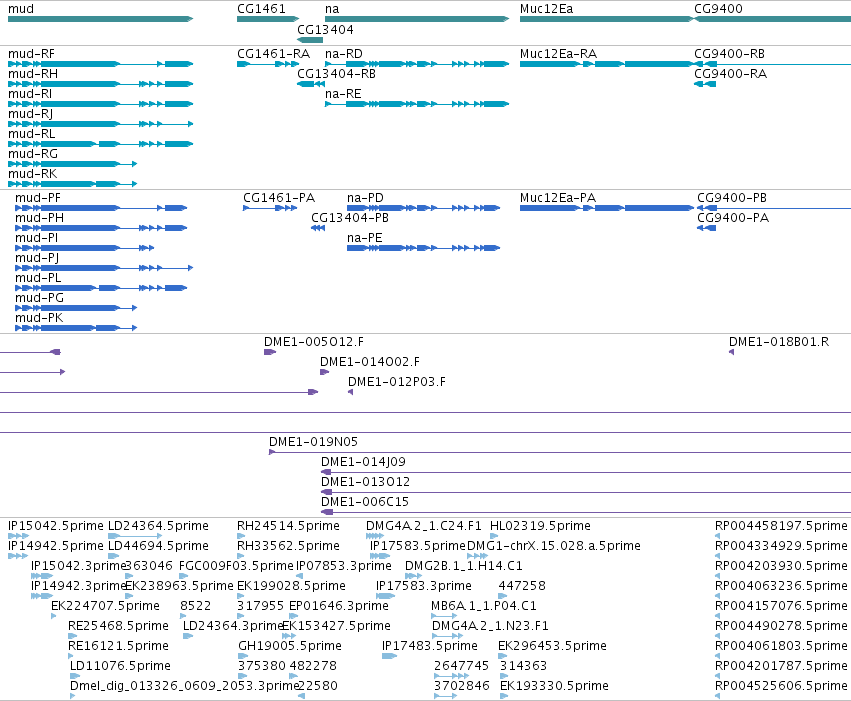Image resolution: width=851 pixels, height=701 pixels.
Task: Open EST RE25468.5prime
Action: click(x=73, y=636)
